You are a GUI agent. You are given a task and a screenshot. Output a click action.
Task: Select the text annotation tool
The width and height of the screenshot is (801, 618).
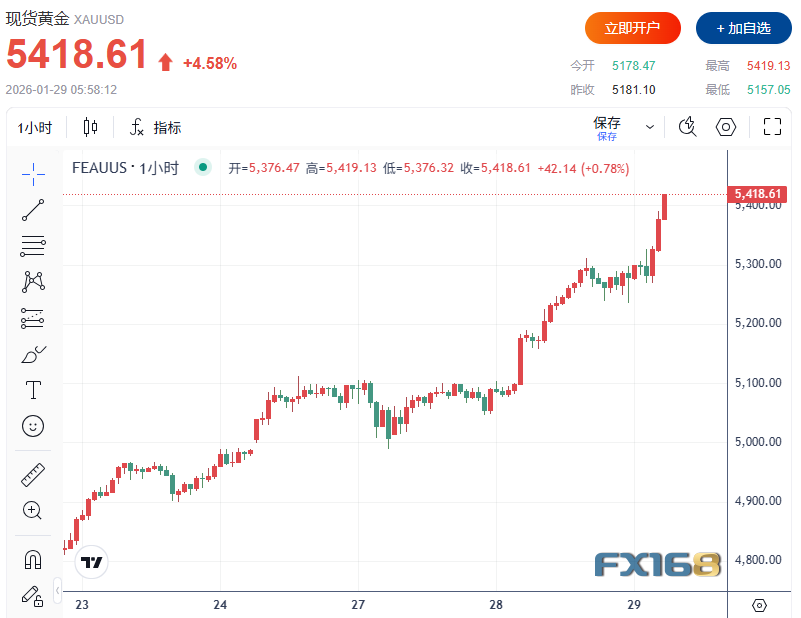pos(33,390)
